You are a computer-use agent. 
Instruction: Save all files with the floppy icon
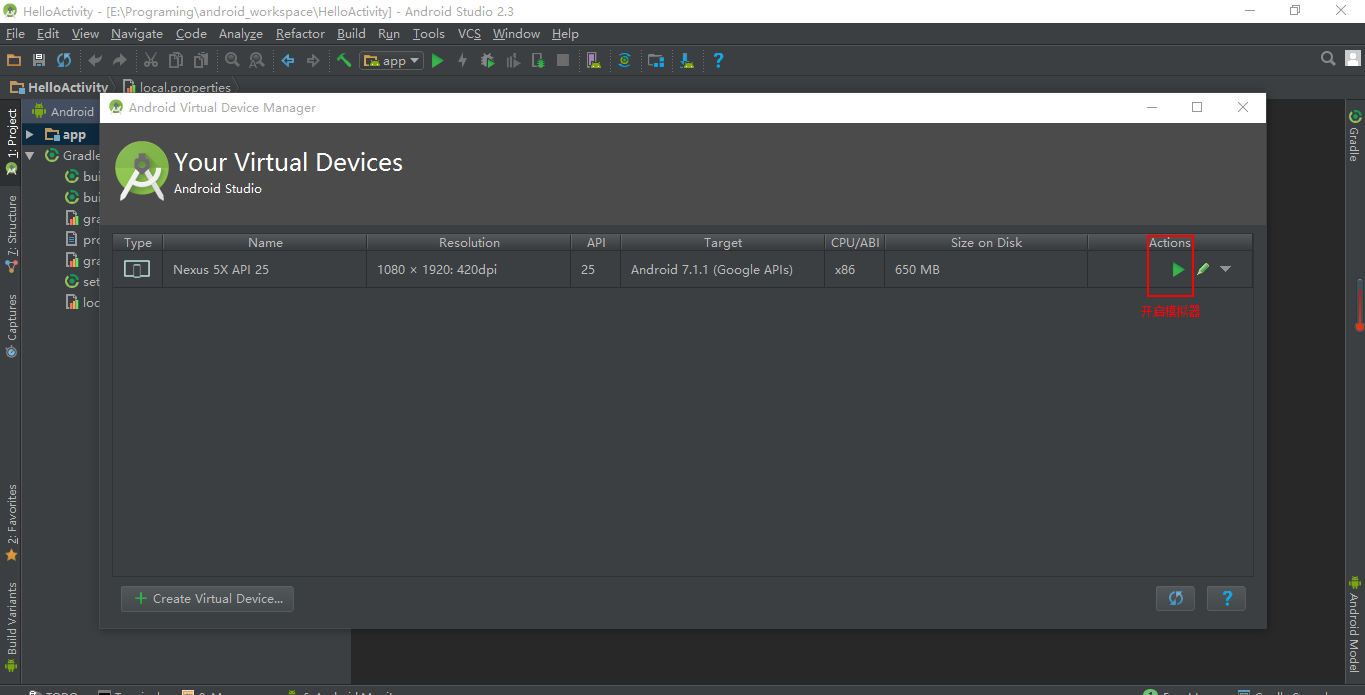(39, 61)
